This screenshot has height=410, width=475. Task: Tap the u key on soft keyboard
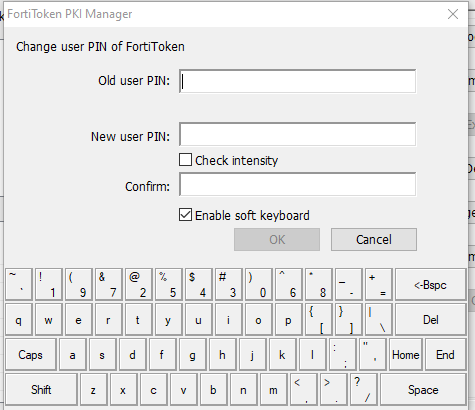pos(199,319)
